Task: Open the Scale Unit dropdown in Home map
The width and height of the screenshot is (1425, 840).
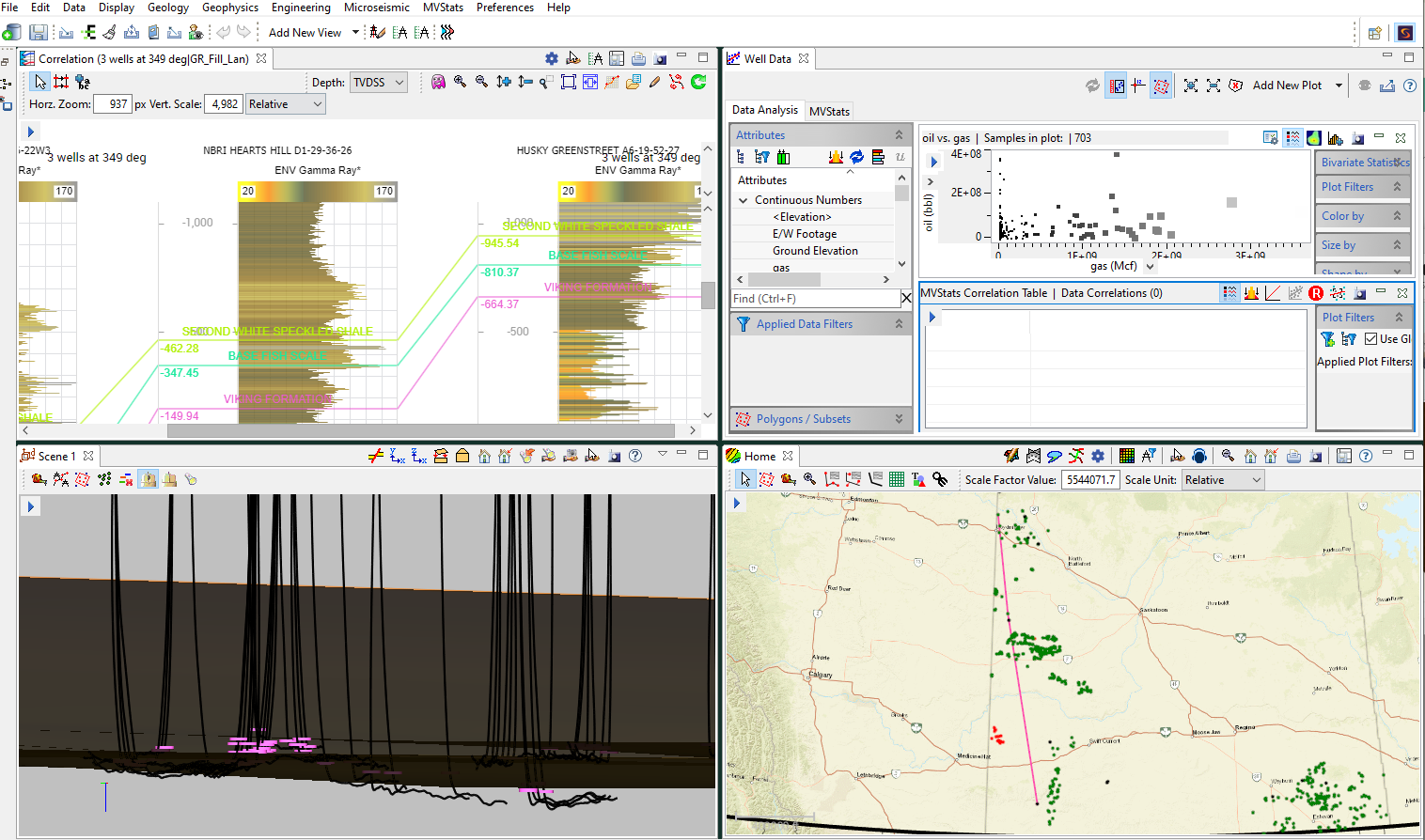Action: [1222, 480]
